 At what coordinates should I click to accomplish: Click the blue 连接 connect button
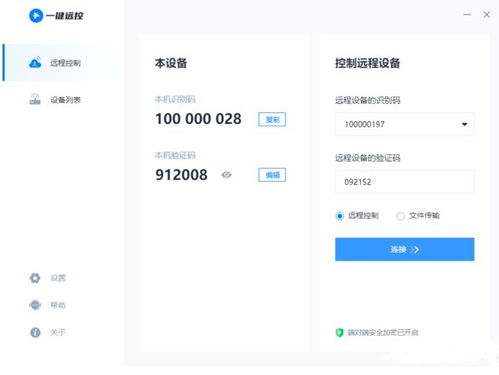coord(405,249)
